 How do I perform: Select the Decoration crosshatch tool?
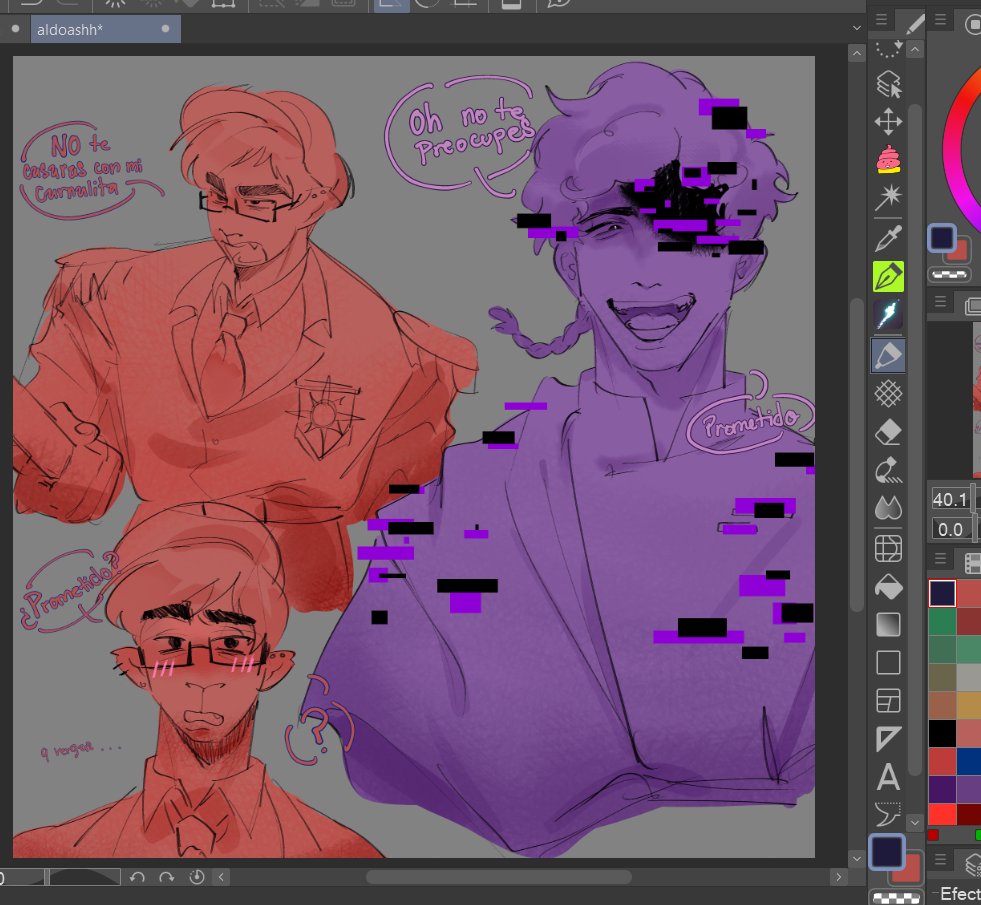(888, 394)
